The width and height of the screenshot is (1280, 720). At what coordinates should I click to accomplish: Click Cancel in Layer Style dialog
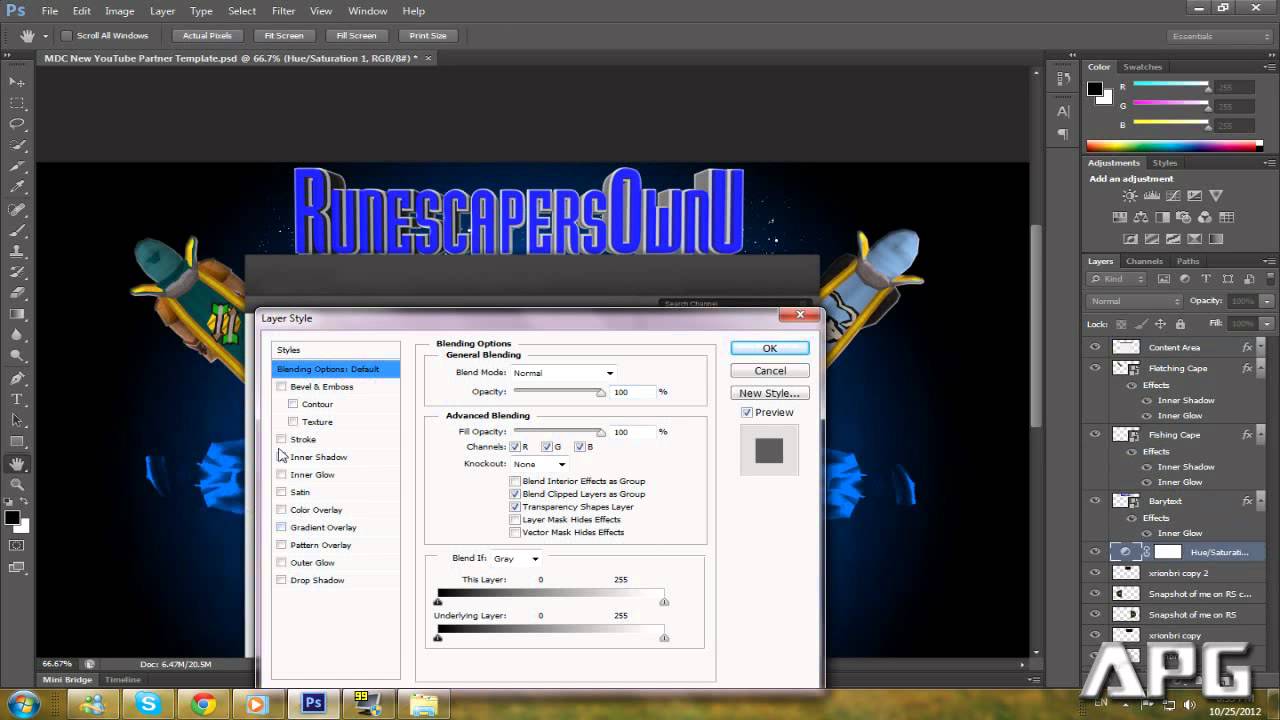click(x=770, y=371)
